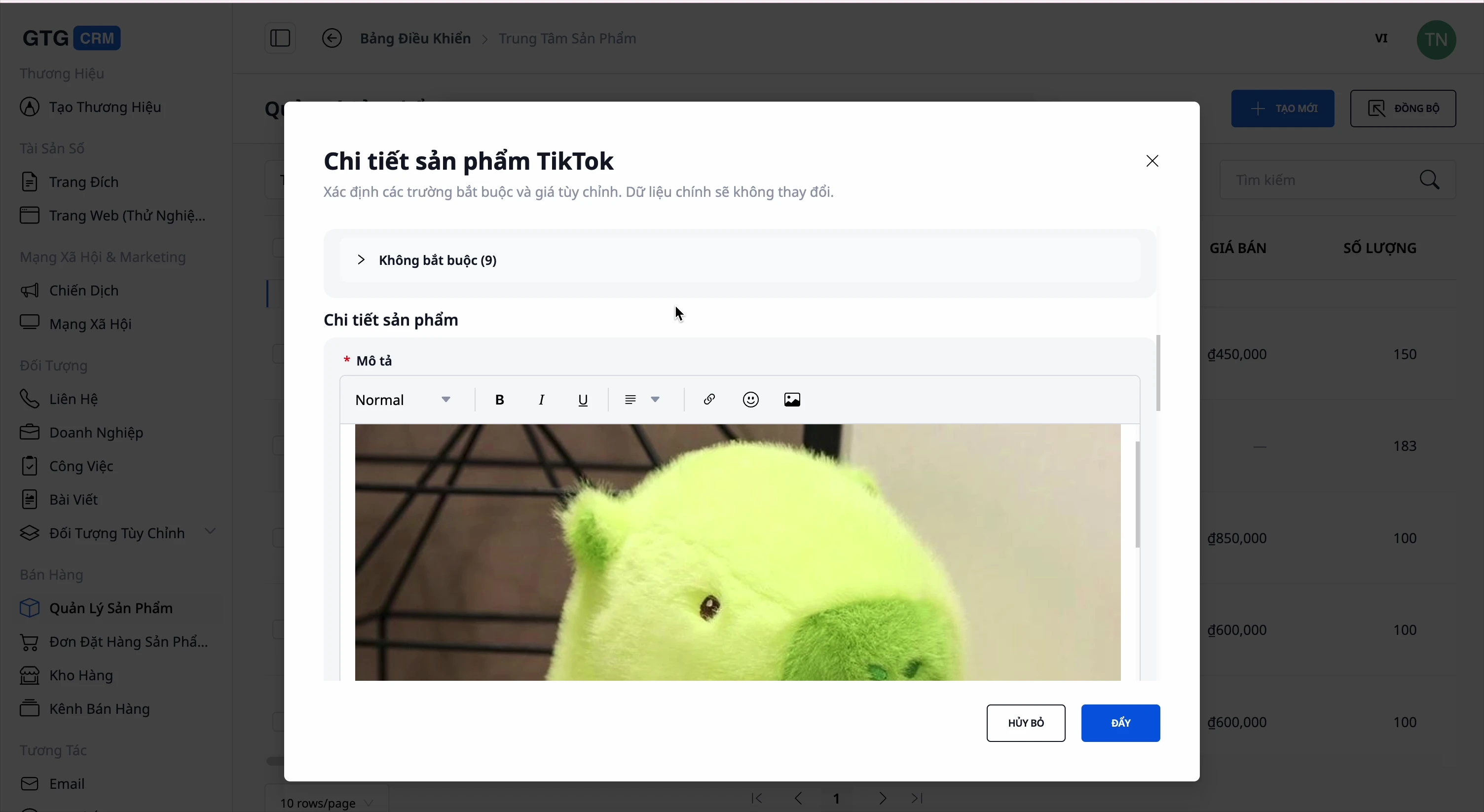Click the Hủy Bỏ button
Viewport: 1484px width, 812px height.
[1026, 723]
